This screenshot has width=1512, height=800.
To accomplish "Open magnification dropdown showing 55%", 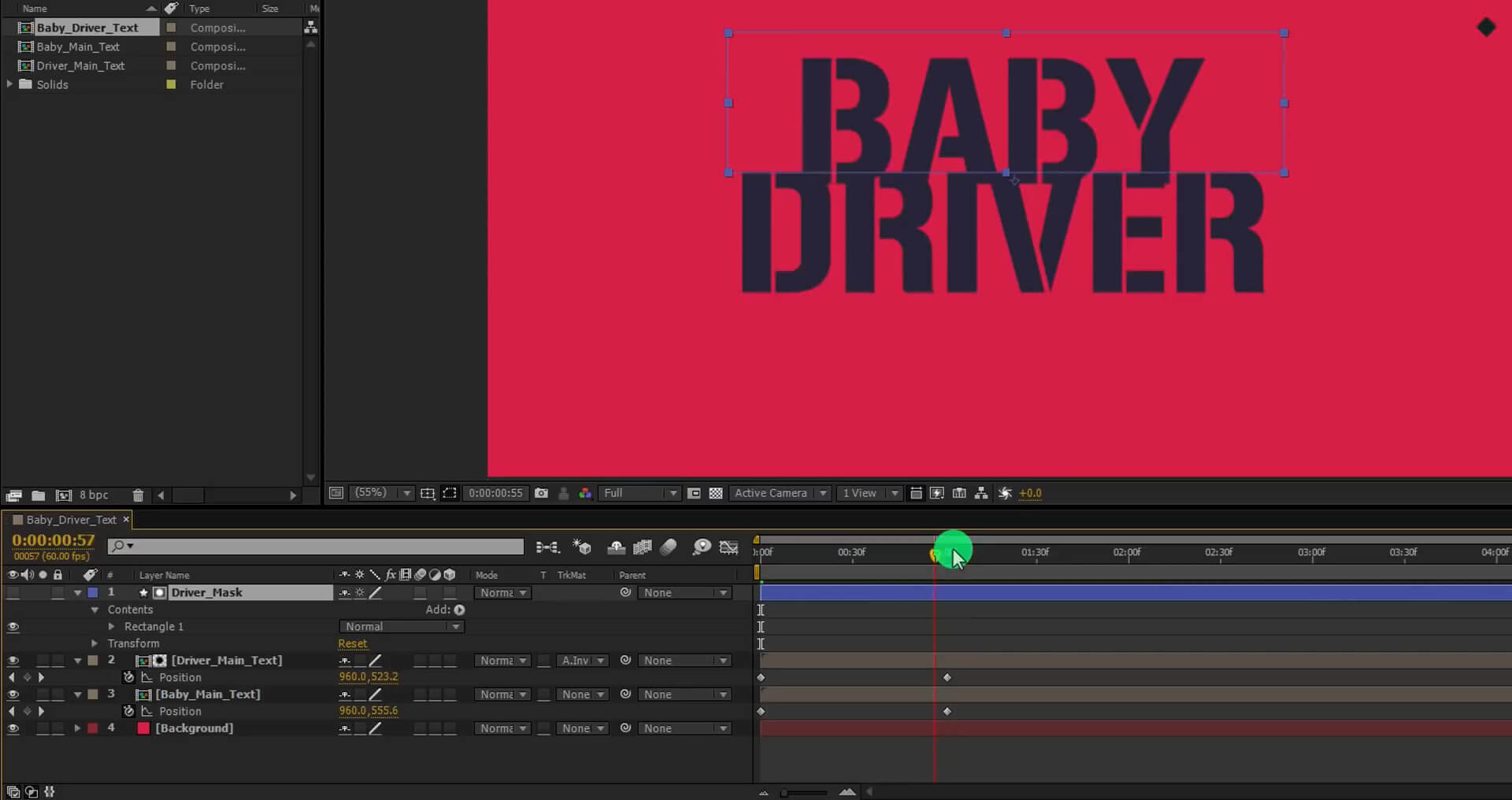I will pyautogui.click(x=383, y=493).
